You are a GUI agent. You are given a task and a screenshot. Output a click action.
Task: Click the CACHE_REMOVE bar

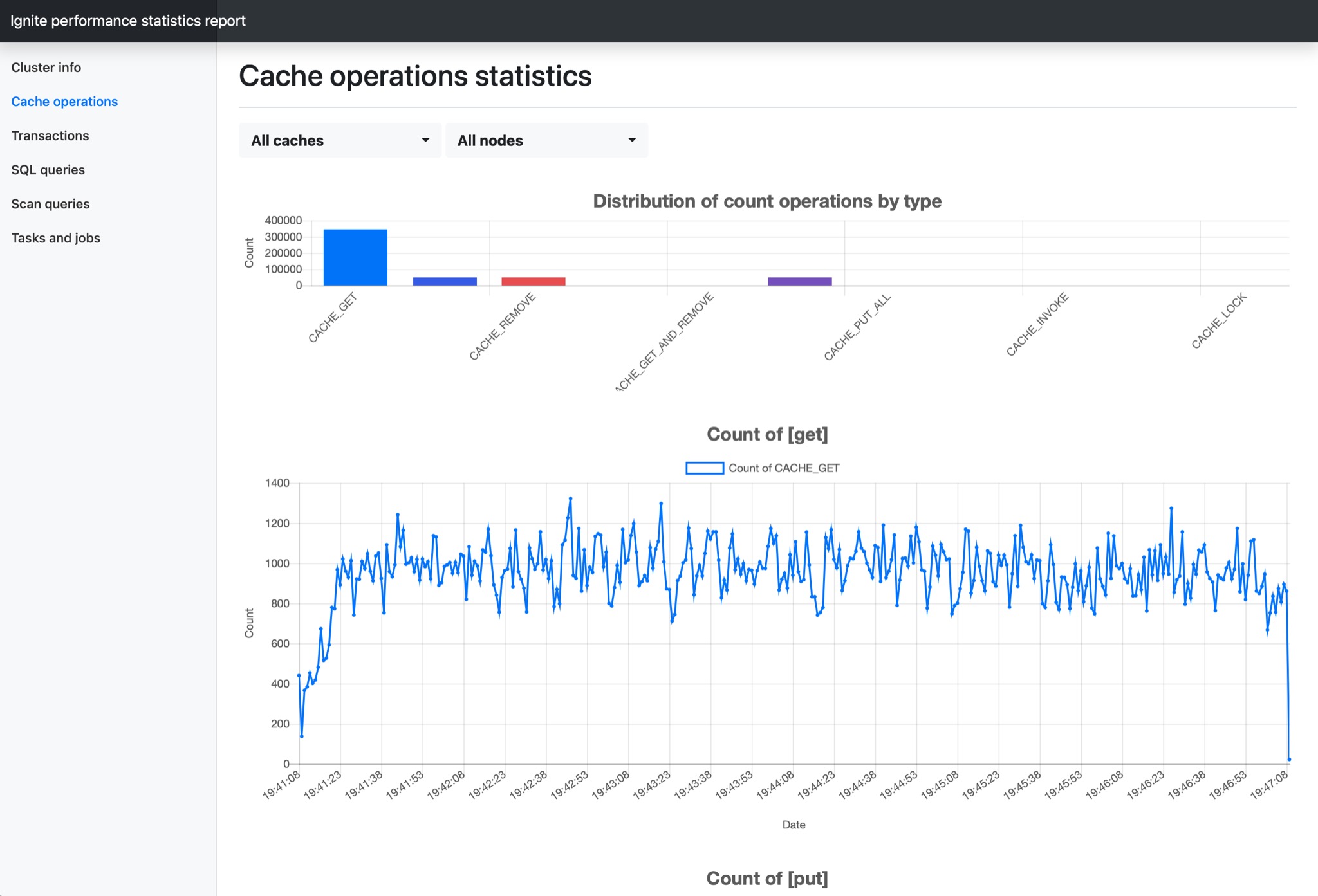click(445, 279)
